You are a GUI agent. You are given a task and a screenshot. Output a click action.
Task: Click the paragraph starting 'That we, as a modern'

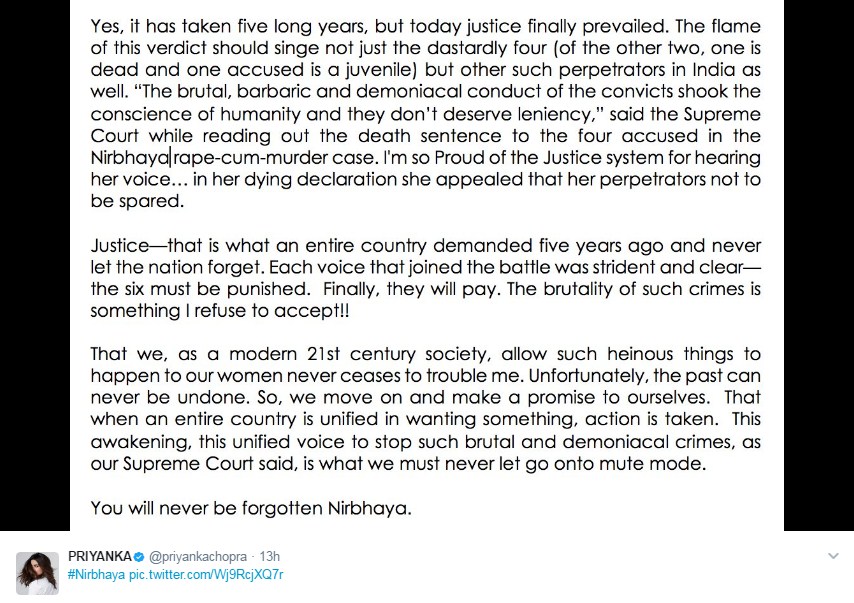coord(425,410)
